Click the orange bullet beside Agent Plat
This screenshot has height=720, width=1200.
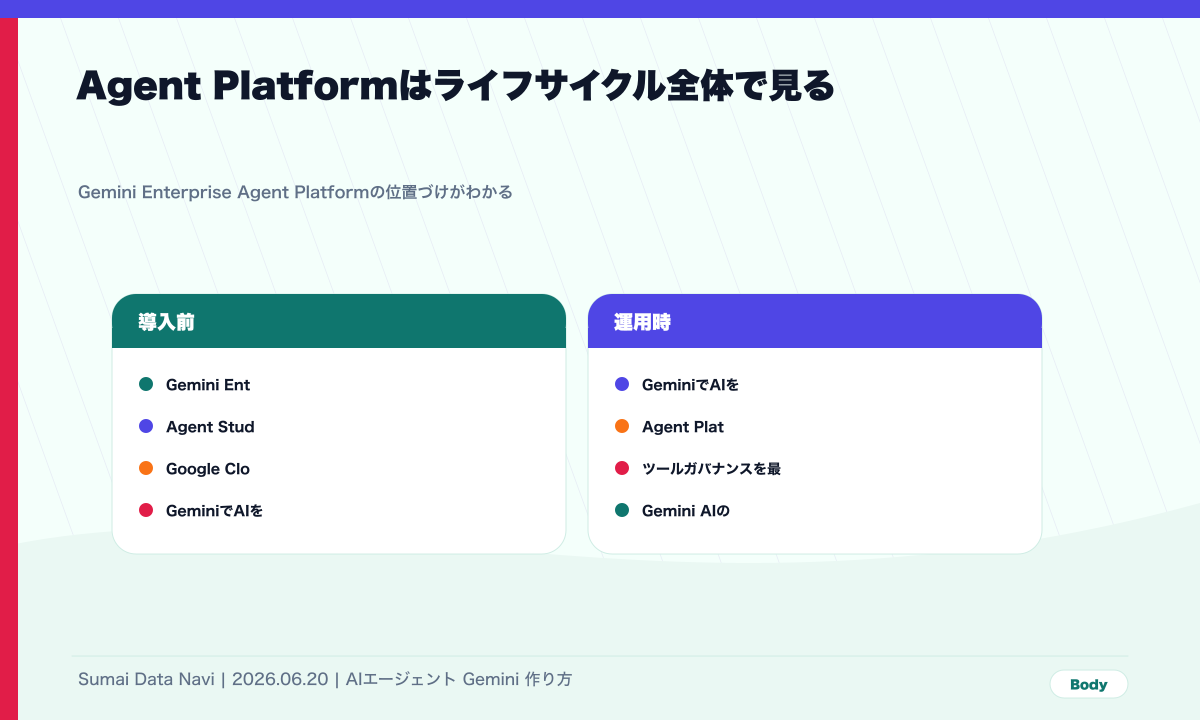622,426
